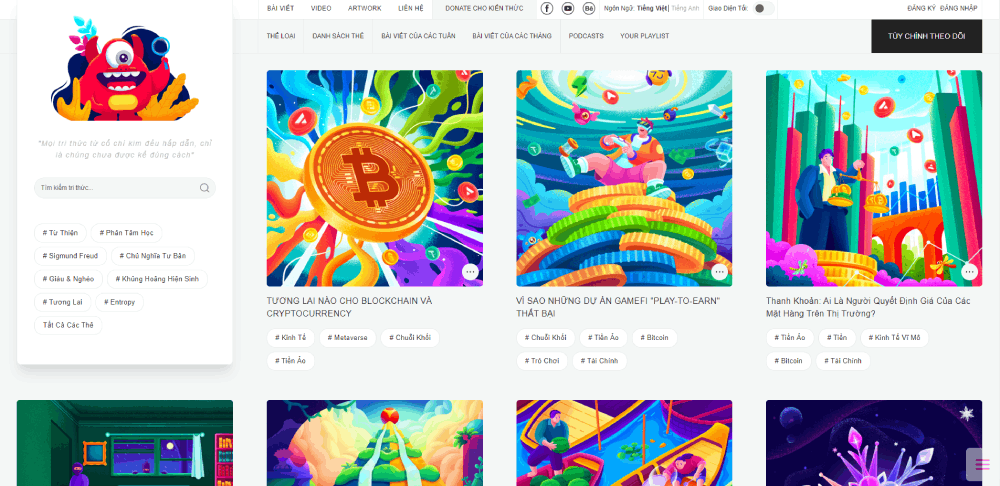The width and height of the screenshot is (1000, 486).
Task: Open the YouTube social icon
Action: click(x=568, y=8)
